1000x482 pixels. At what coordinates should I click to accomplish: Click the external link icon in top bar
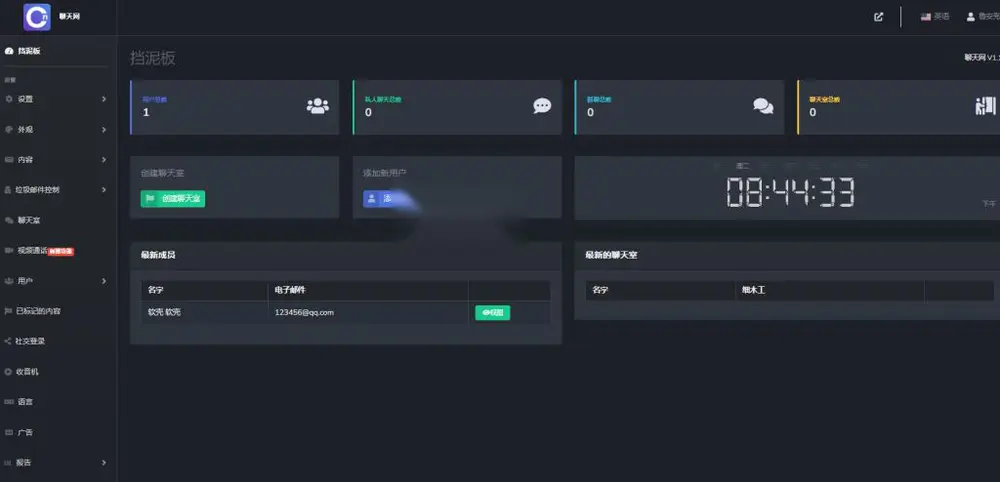pyautogui.click(x=879, y=17)
